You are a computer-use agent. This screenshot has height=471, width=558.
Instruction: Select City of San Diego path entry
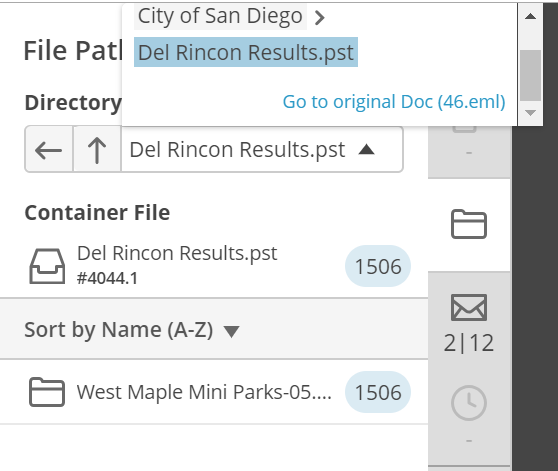220,16
